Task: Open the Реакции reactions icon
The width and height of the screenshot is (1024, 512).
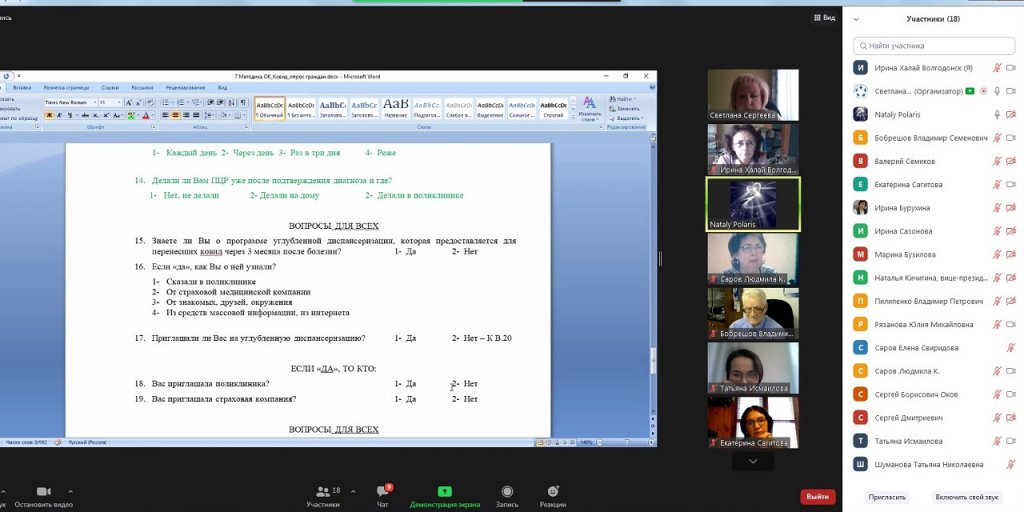Action: click(x=553, y=492)
